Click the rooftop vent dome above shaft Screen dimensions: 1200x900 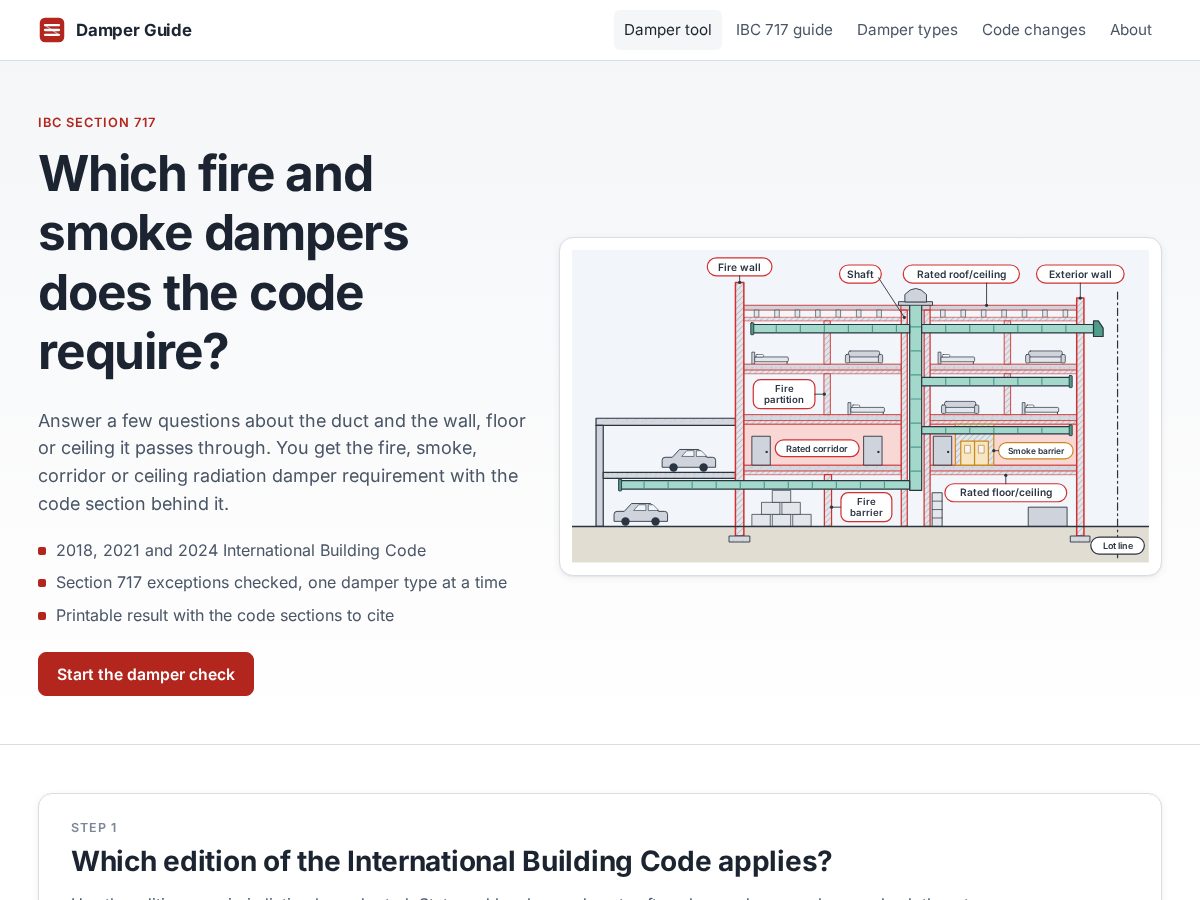915,297
